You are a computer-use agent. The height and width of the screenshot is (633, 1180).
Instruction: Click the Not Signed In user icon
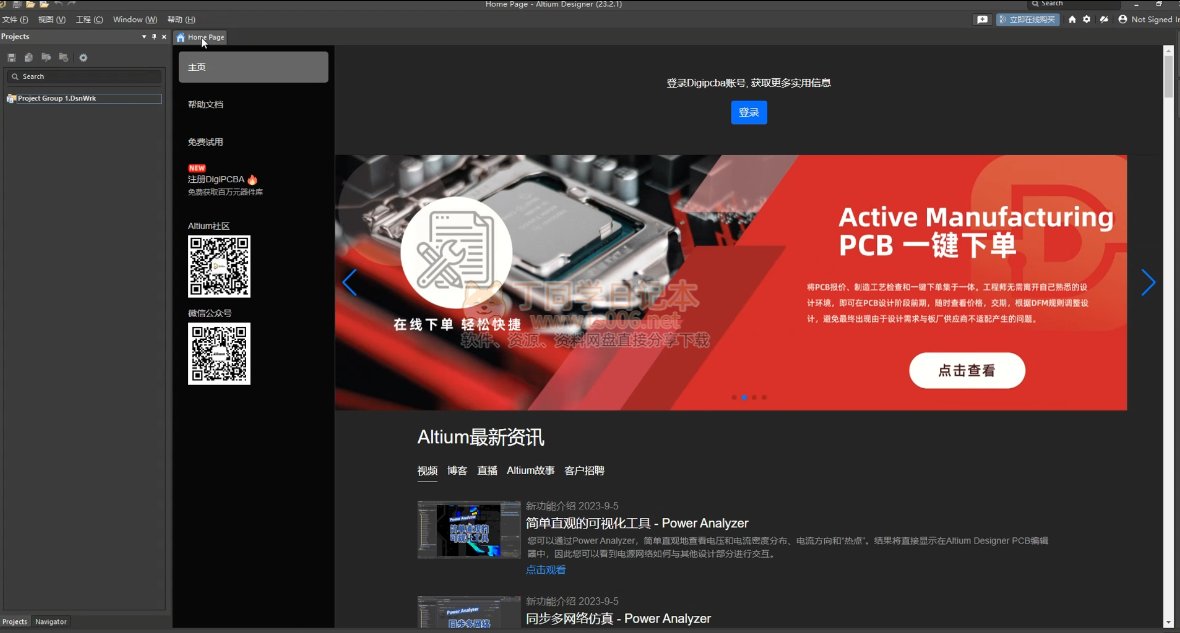click(x=1123, y=19)
